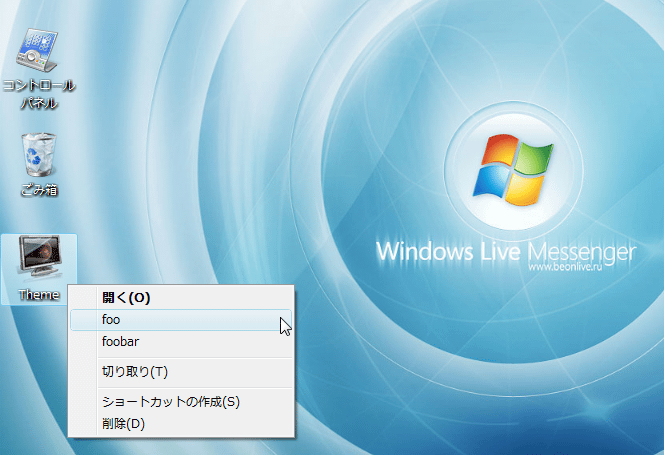This screenshot has width=664, height=455.
Task: Choose the foo context menu entry
Action: (181, 320)
